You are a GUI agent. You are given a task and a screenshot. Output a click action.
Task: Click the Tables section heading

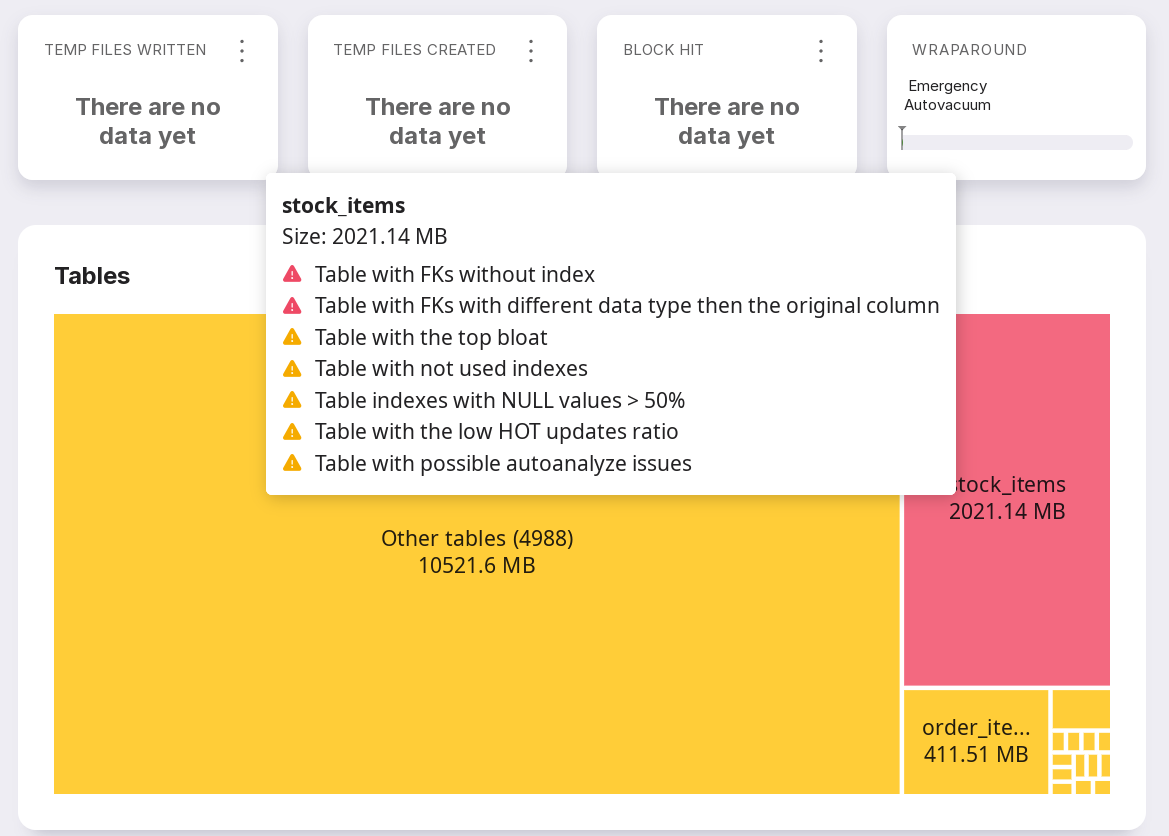tap(92, 276)
